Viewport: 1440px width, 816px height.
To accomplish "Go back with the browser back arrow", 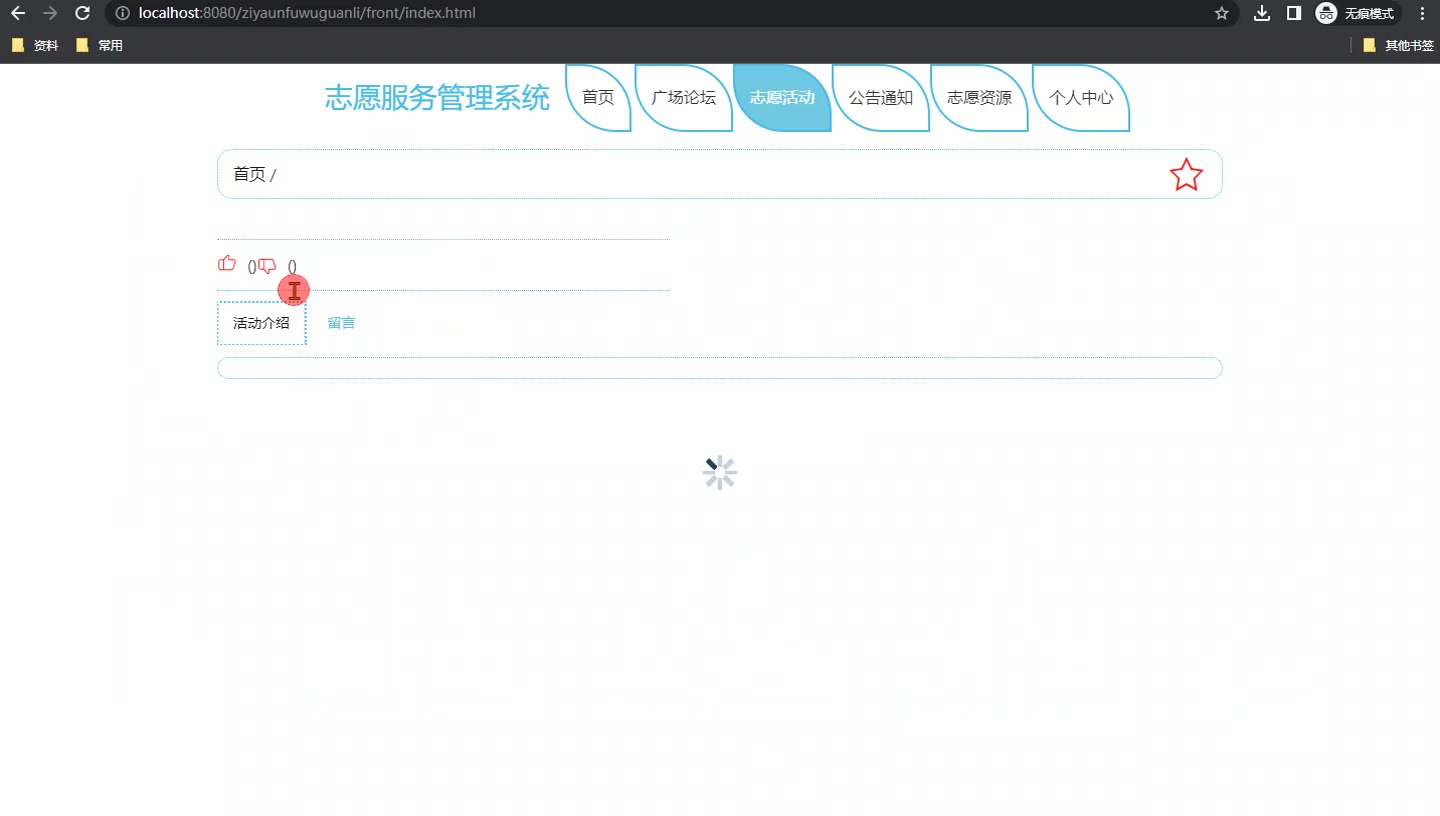I will point(18,13).
